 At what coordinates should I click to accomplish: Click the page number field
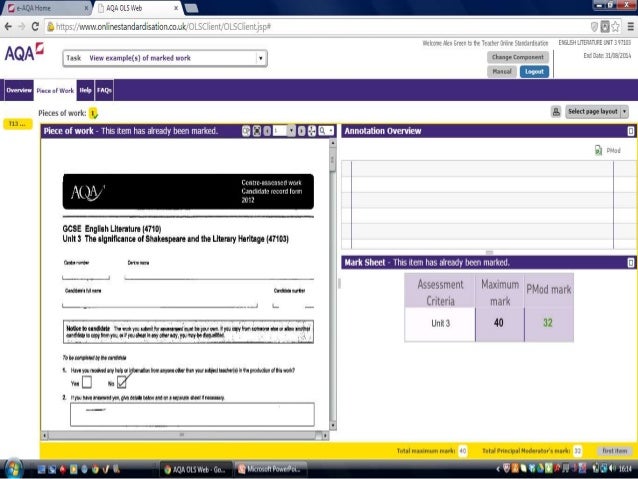point(280,131)
